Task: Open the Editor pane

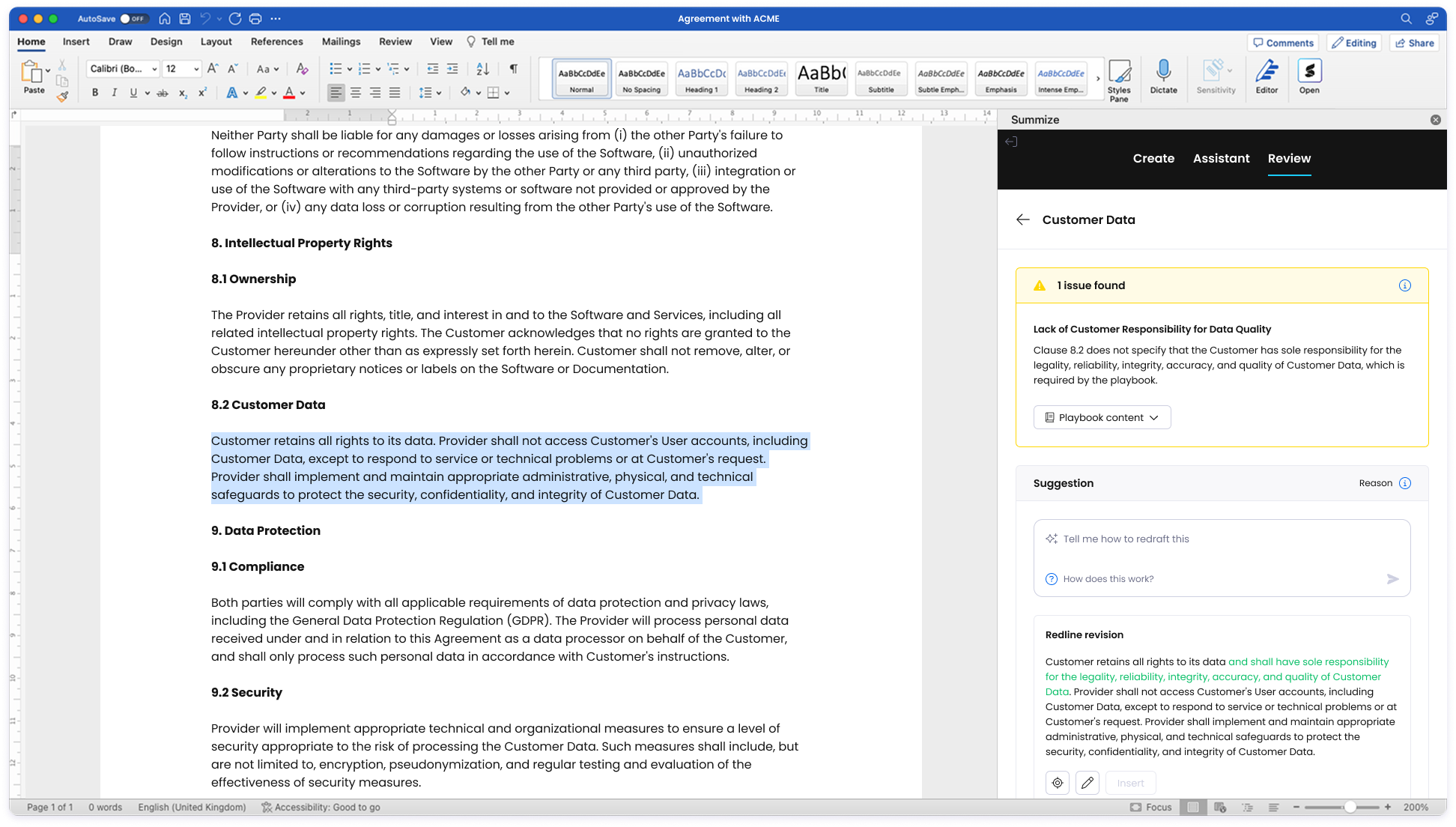Action: [x=1267, y=77]
